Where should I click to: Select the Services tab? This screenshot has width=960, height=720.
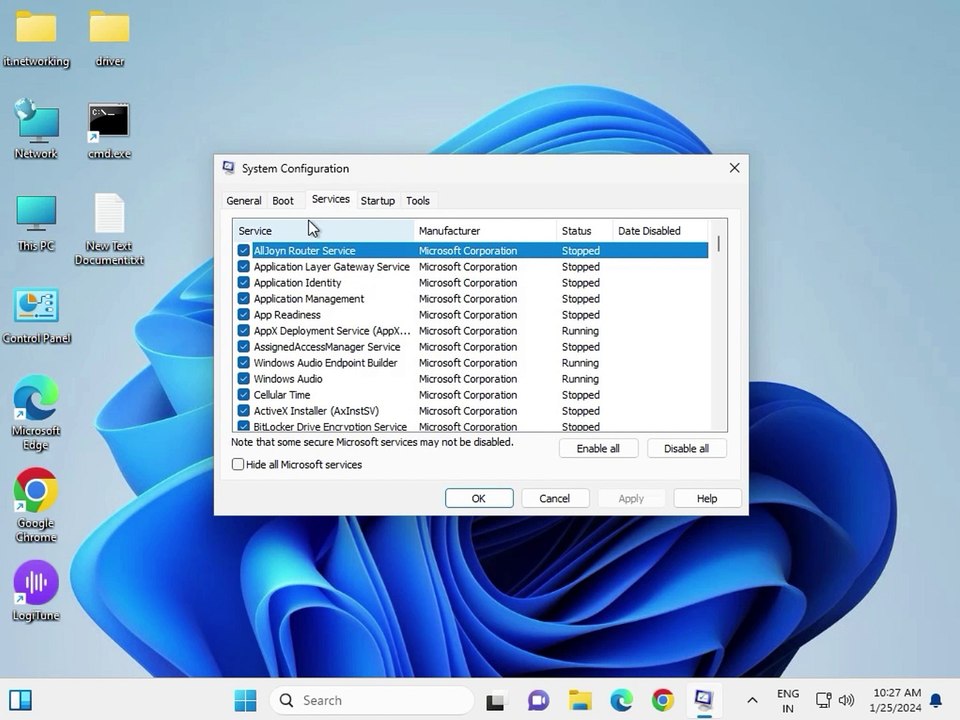pyautogui.click(x=331, y=199)
